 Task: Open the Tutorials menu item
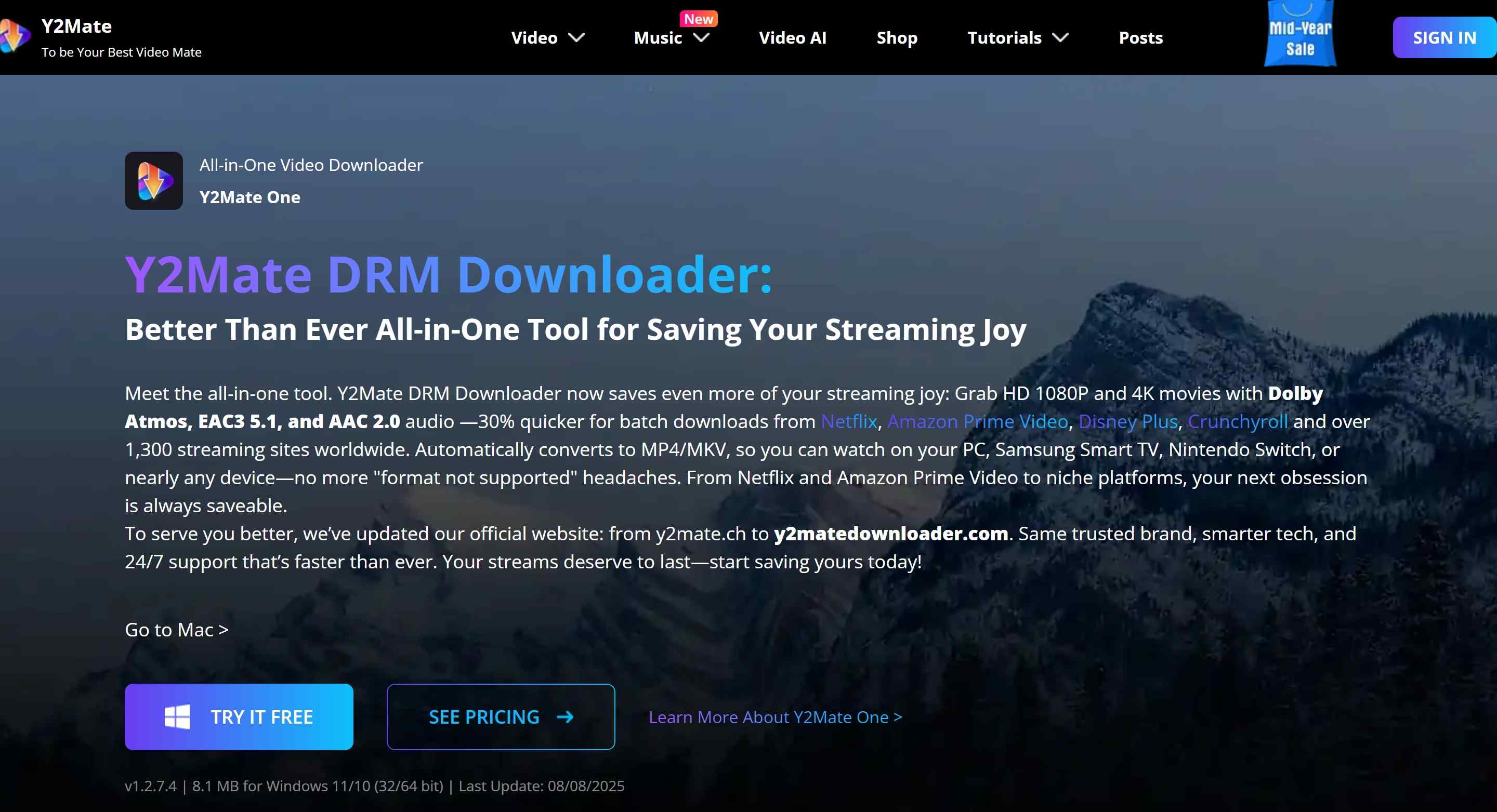[x=1004, y=38]
